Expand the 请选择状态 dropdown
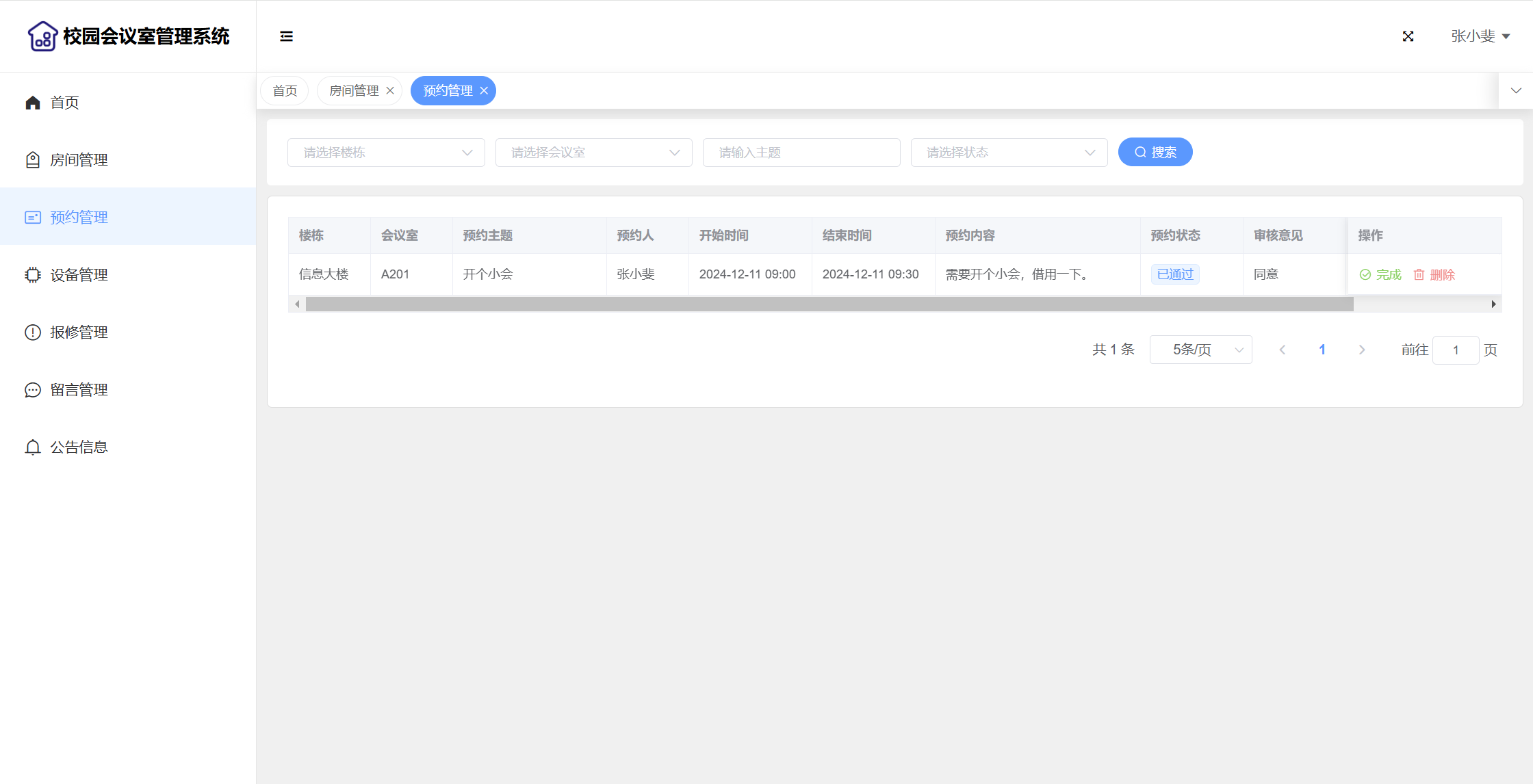 pyautogui.click(x=1009, y=153)
